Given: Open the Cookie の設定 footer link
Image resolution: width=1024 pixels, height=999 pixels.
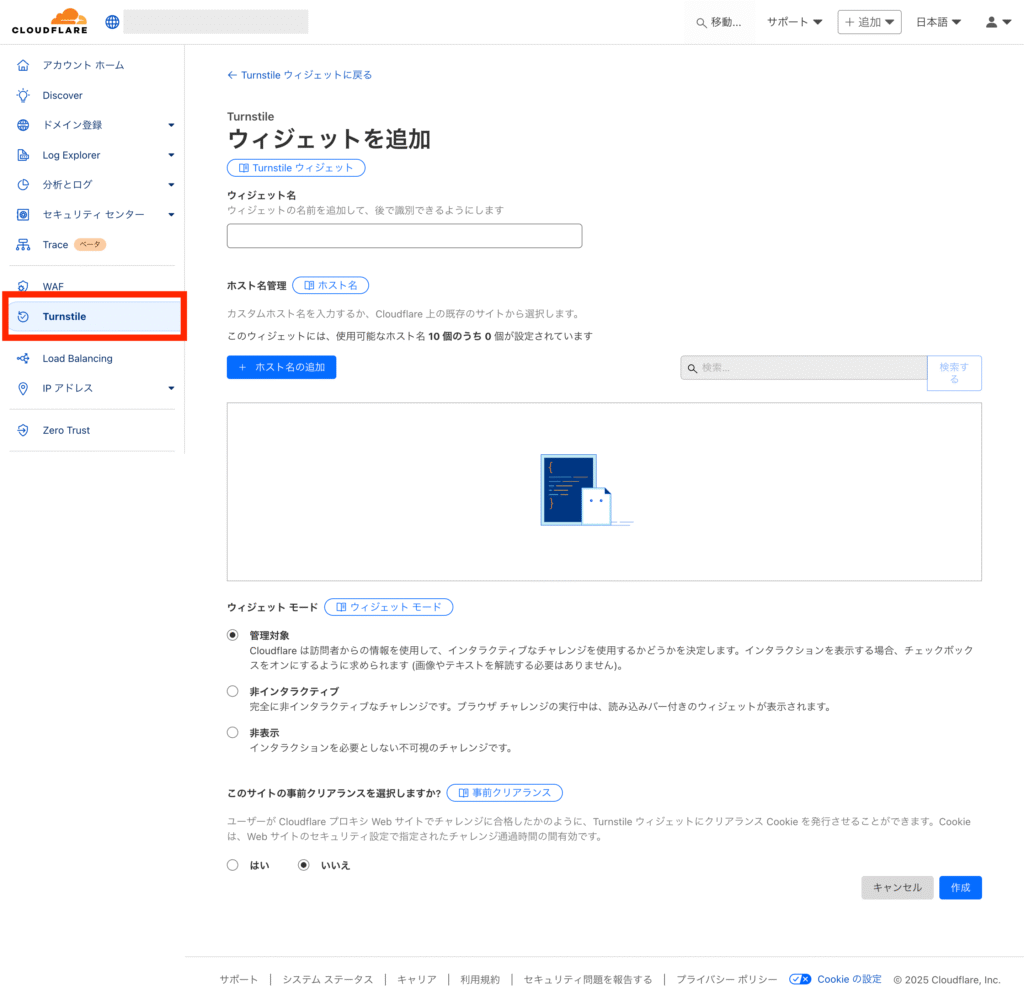Looking at the screenshot, I should (x=849, y=979).
